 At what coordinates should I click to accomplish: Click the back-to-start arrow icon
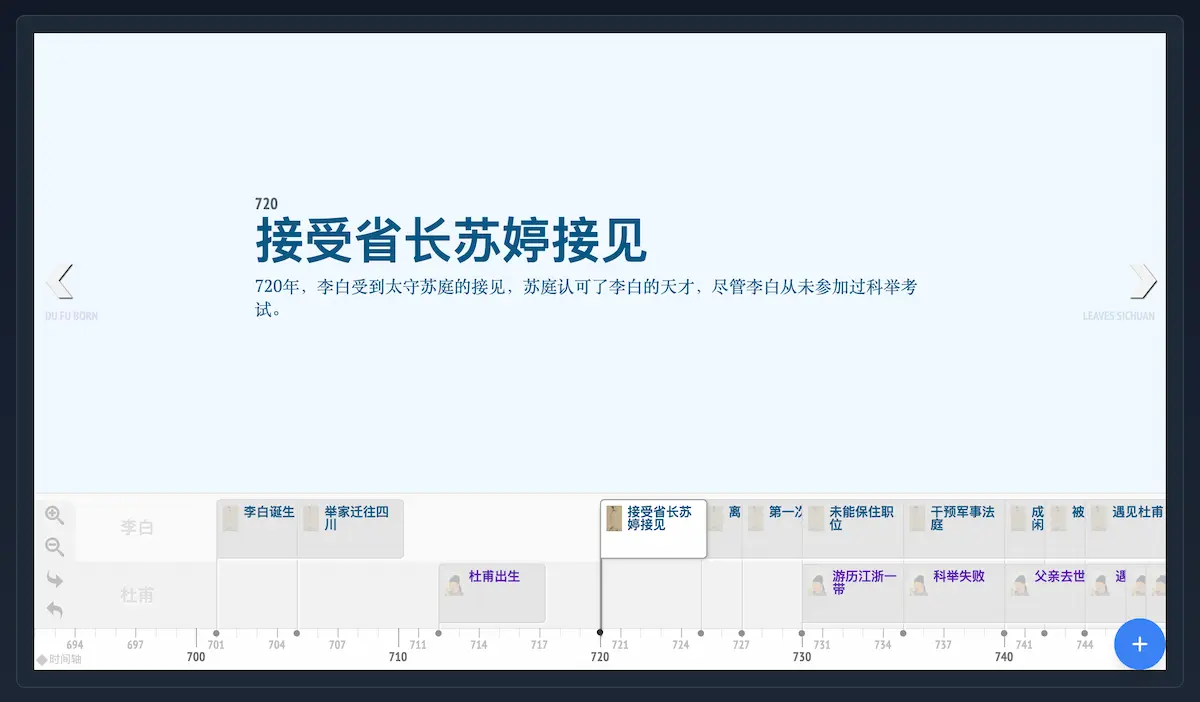click(54, 609)
